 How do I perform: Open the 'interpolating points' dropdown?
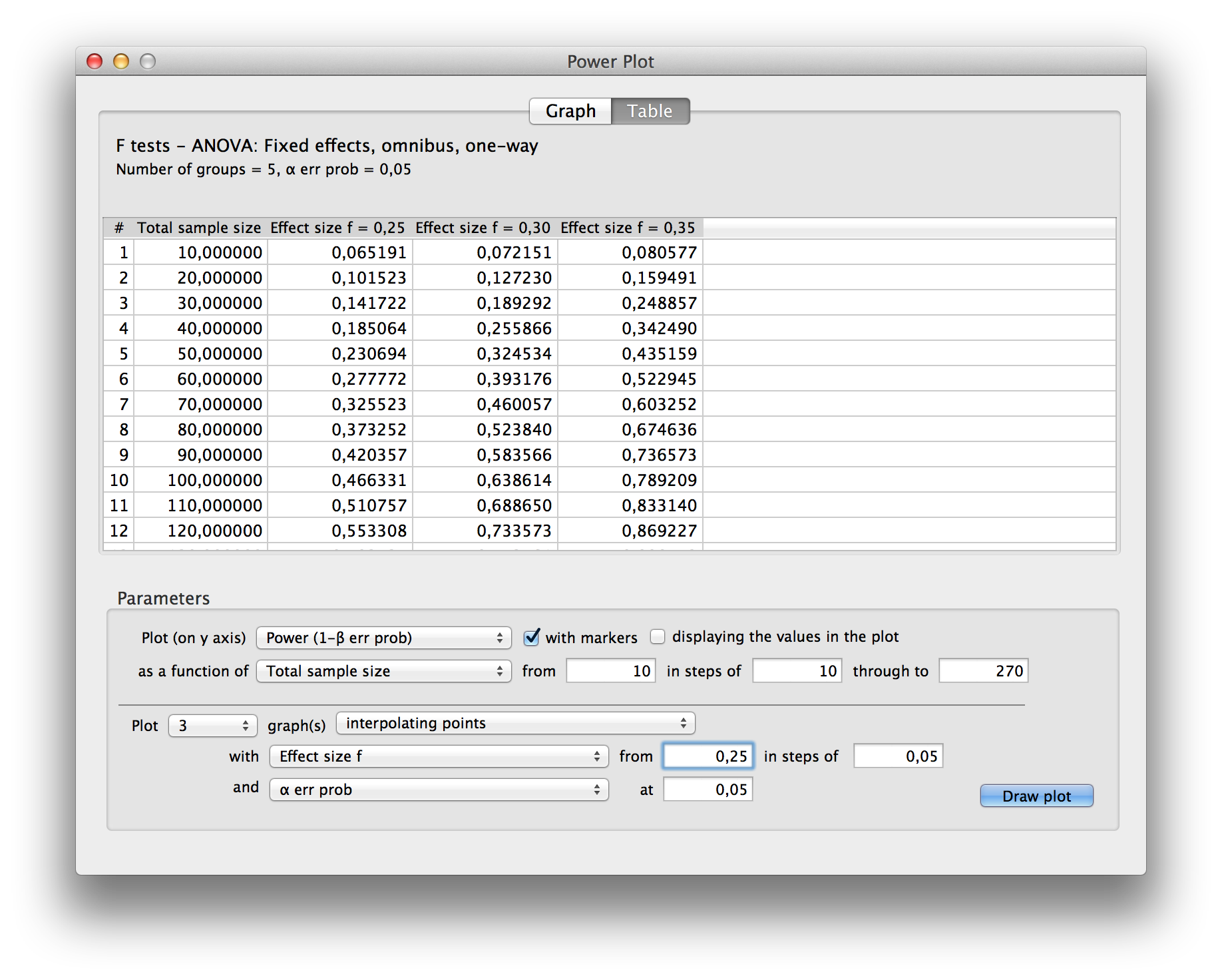click(x=516, y=723)
